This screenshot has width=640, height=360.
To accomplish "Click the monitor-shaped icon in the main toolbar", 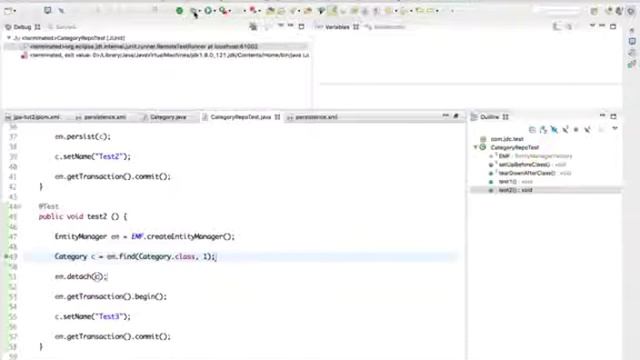I will [48, 10].
